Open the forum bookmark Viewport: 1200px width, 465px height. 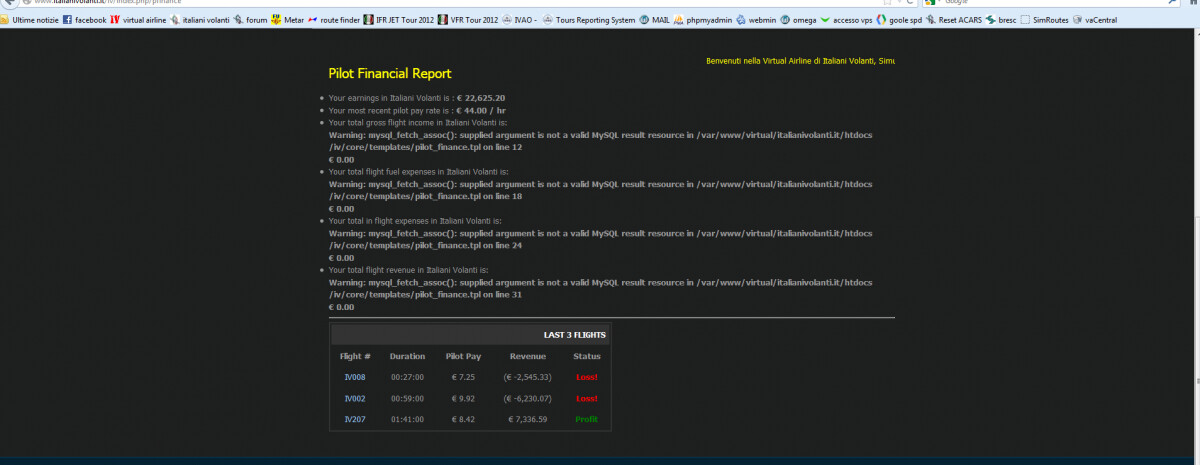[x=252, y=20]
